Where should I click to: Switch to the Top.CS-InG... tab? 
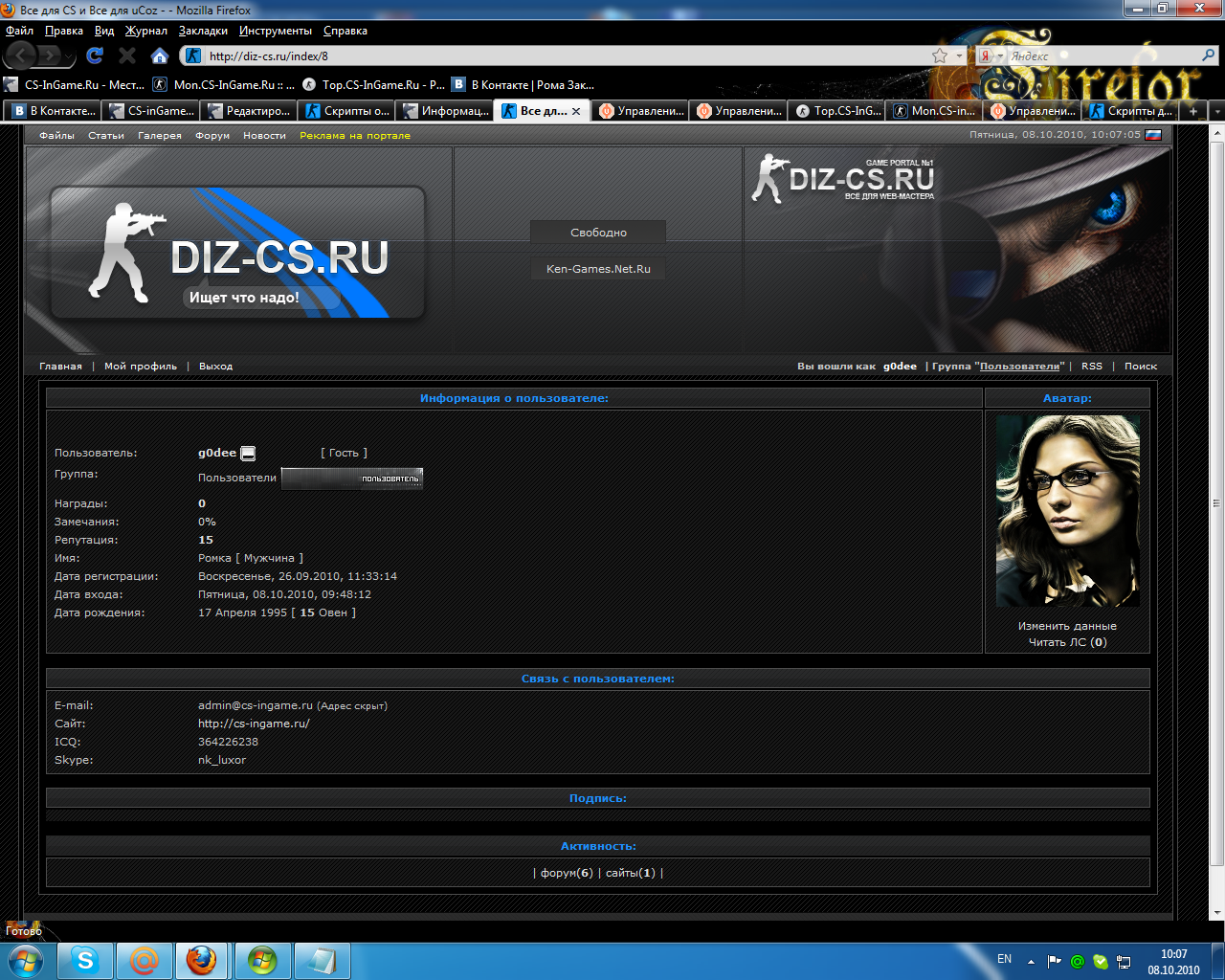coord(836,111)
